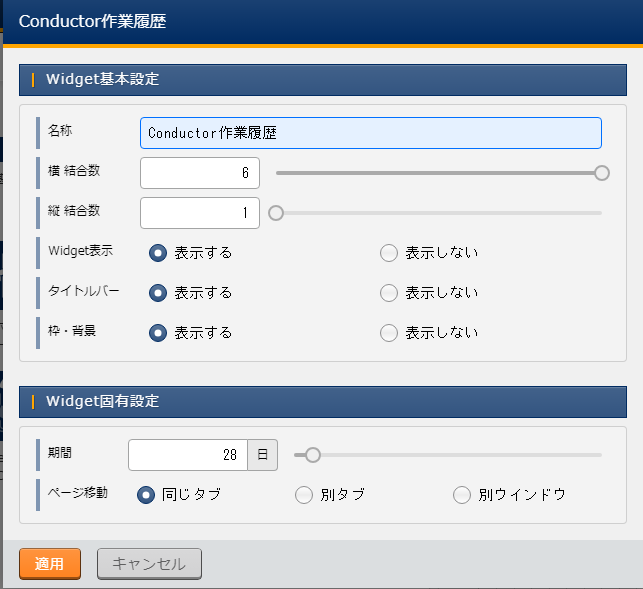Choose 別ウインドウ for ページ移動

click(x=462, y=495)
